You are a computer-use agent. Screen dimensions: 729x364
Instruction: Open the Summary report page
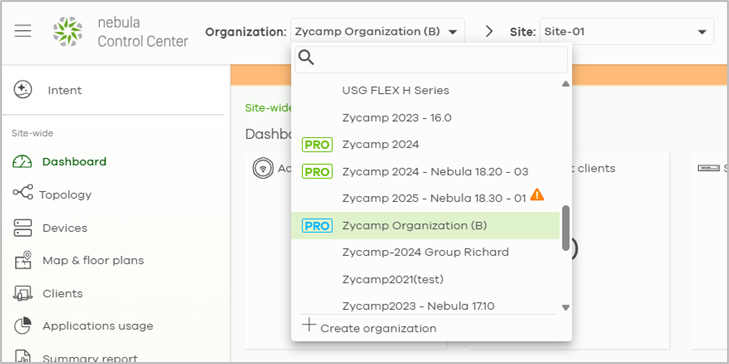(x=90, y=358)
